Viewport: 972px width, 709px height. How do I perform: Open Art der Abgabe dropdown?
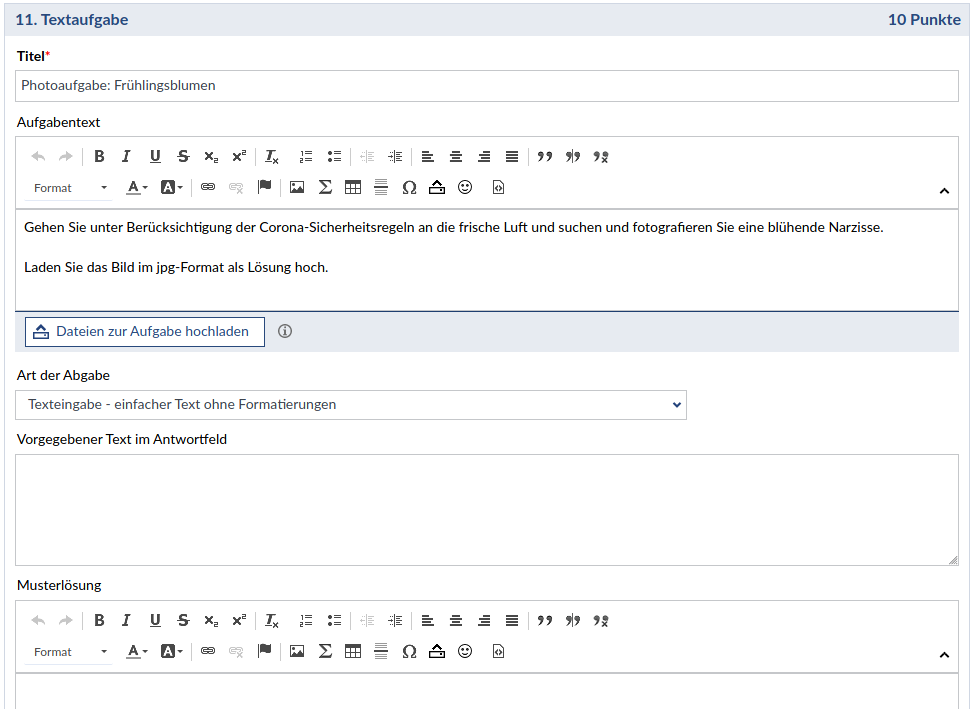[351, 405]
